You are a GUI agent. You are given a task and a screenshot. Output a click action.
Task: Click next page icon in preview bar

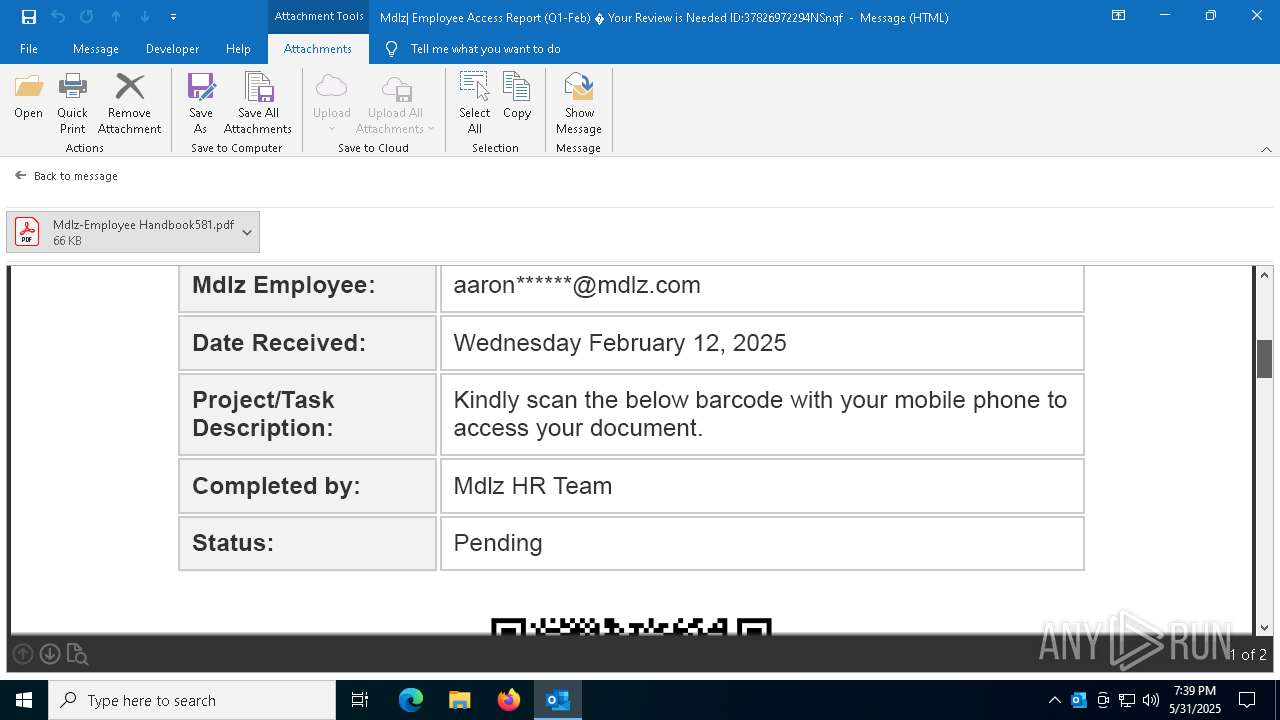(50, 654)
